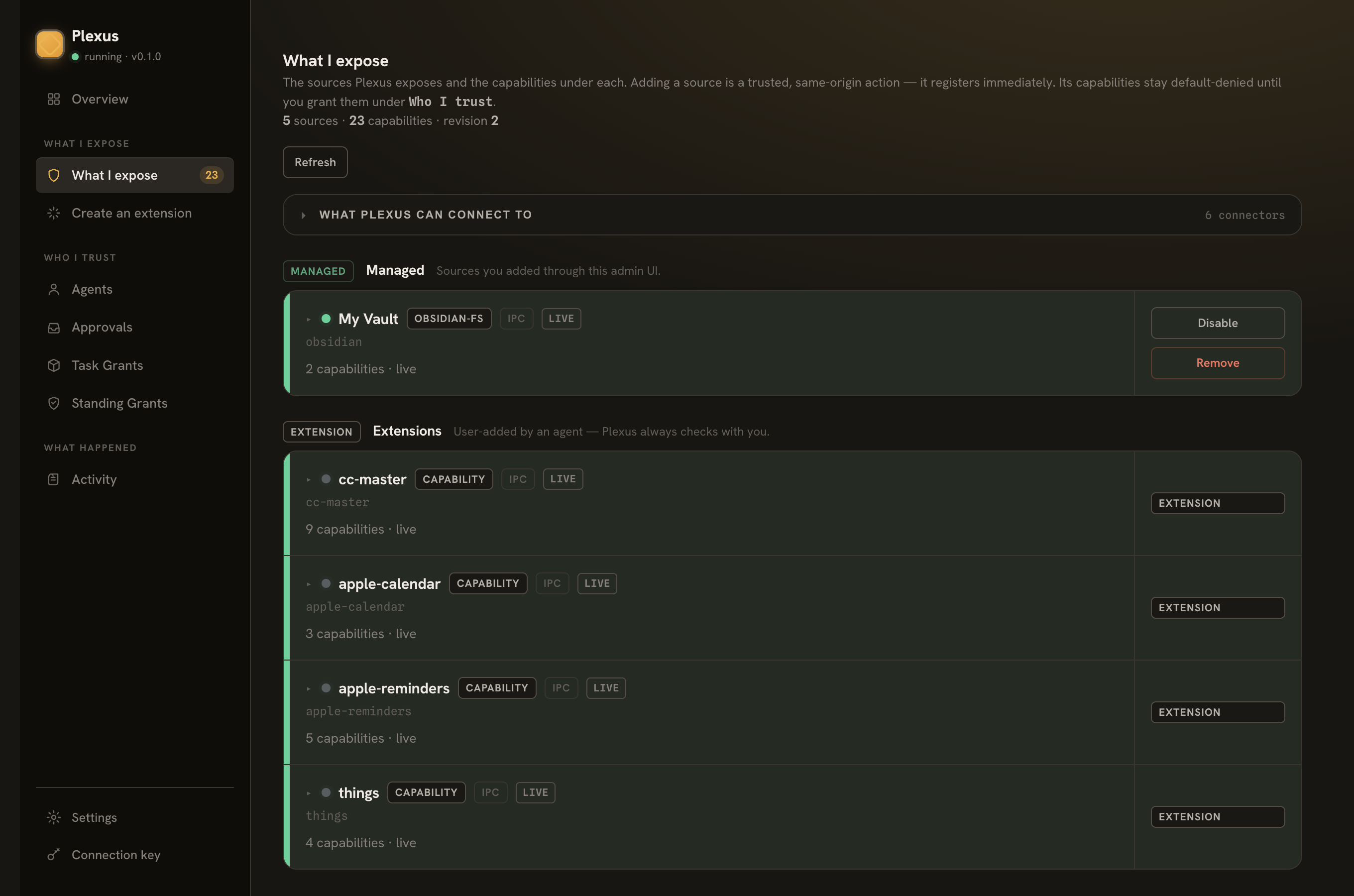Image resolution: width=1354 pixels, height=896 pixels.
Task: Open Overview via its grid icon
Action: [x=54, y=100]
